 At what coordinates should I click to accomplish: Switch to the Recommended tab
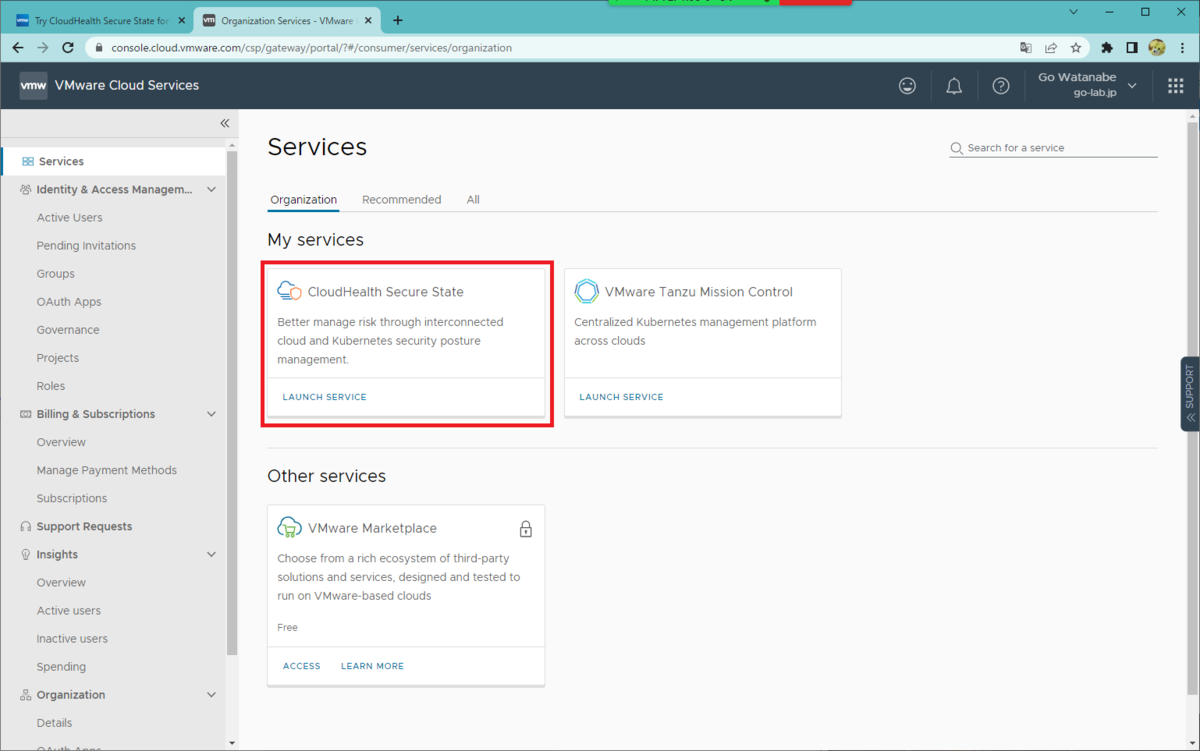pos(401,200)
